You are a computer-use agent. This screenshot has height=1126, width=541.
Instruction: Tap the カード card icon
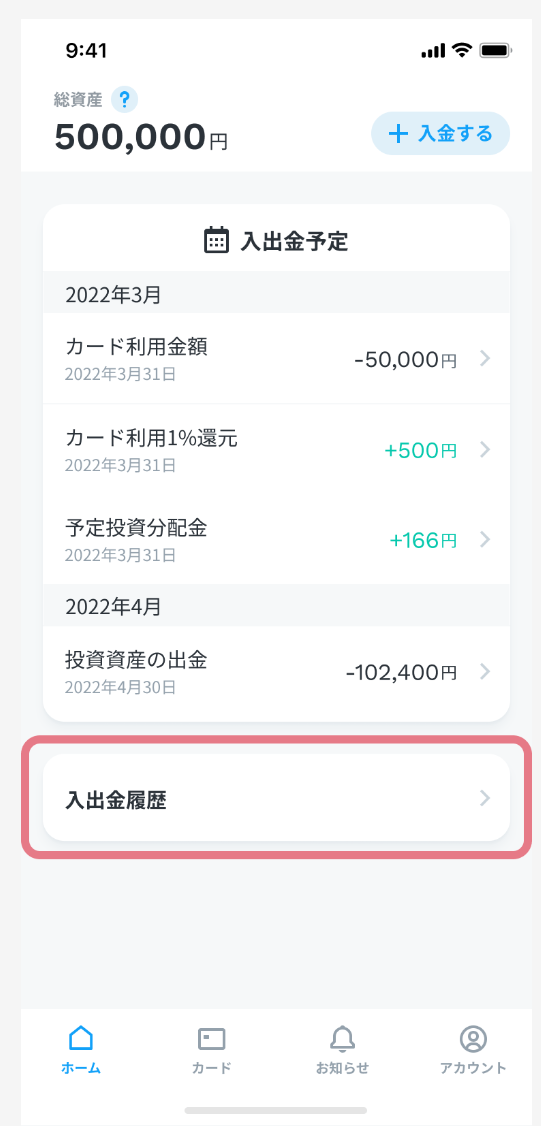[x=211, y=1038]
